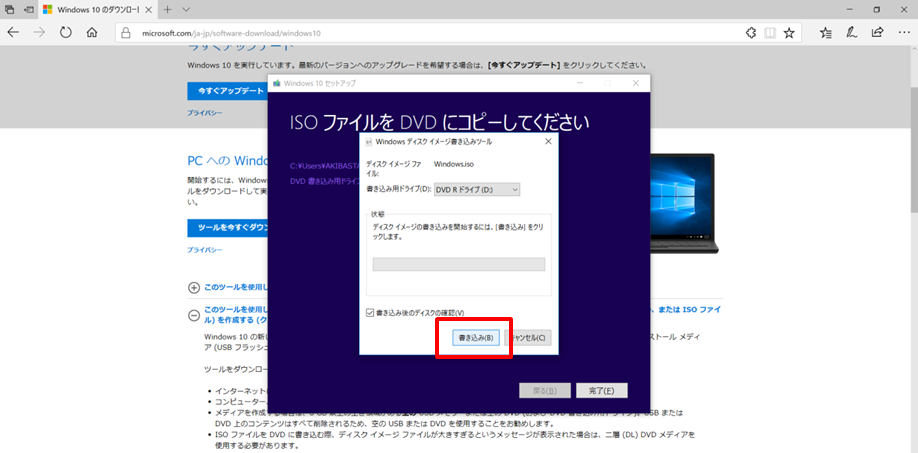Open the browser settings ellipsis menu
Image resolution: width=918 pixels, height=453 pixels.
point(903,33)
